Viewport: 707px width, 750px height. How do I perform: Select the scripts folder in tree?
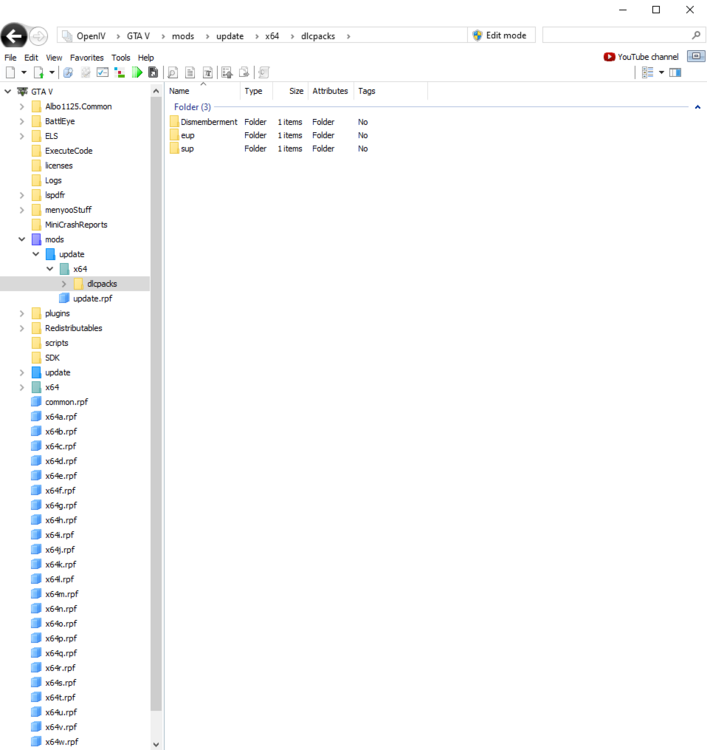[x=56, y=343]
